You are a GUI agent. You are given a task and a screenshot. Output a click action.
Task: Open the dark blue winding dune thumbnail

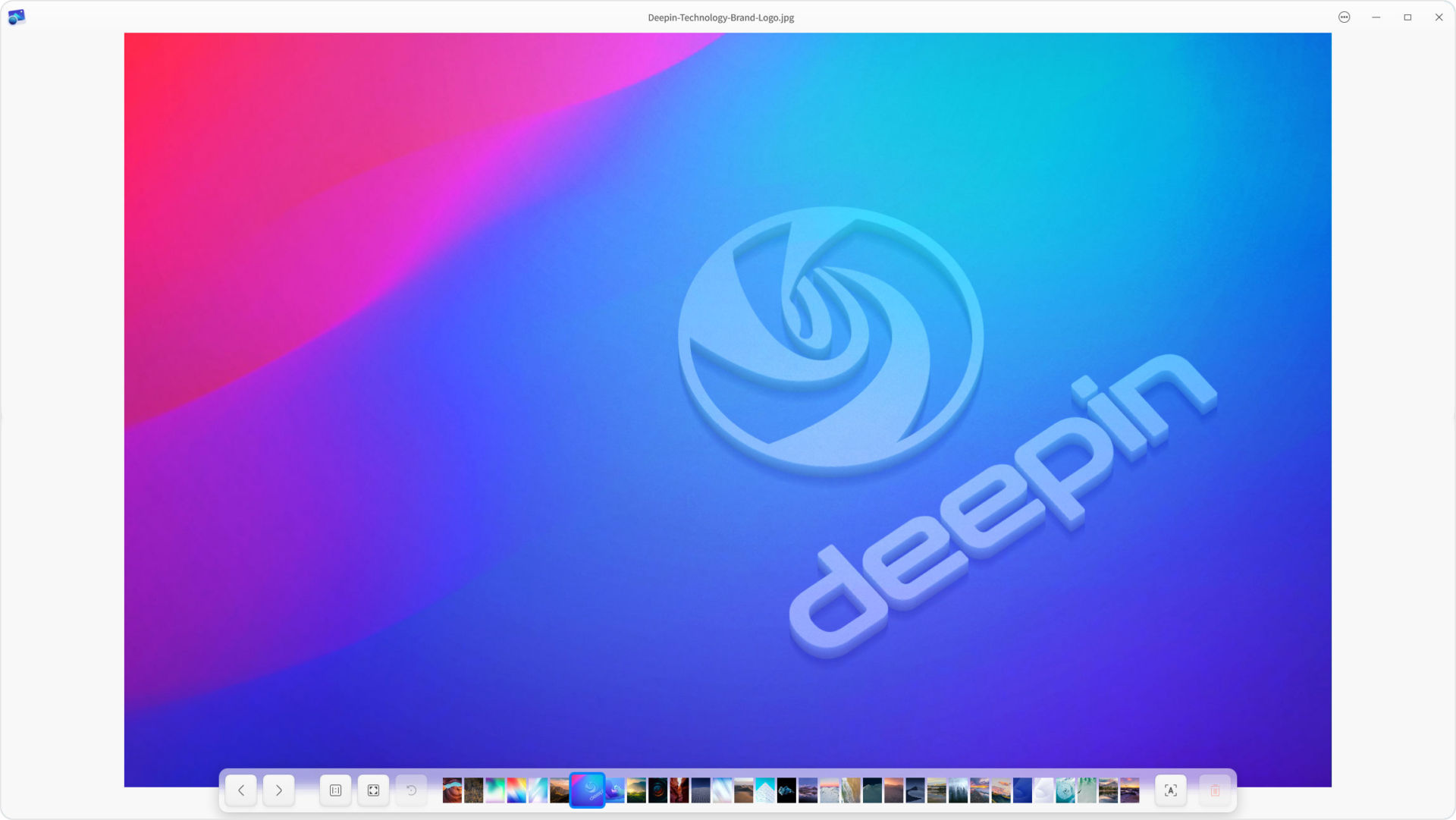coord(915,790)
